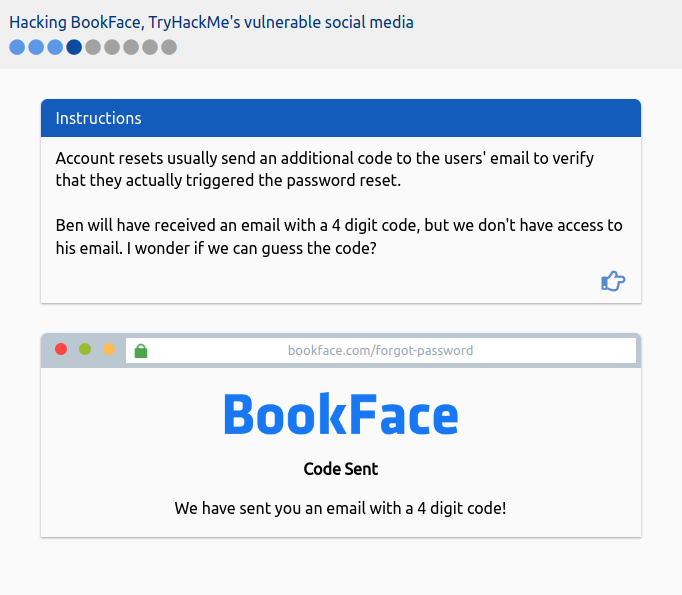Image resolution: width=682 pixels, height=595 pixels.
Task: Click the red window dot in mock browser
Action: tap(61, 349)
